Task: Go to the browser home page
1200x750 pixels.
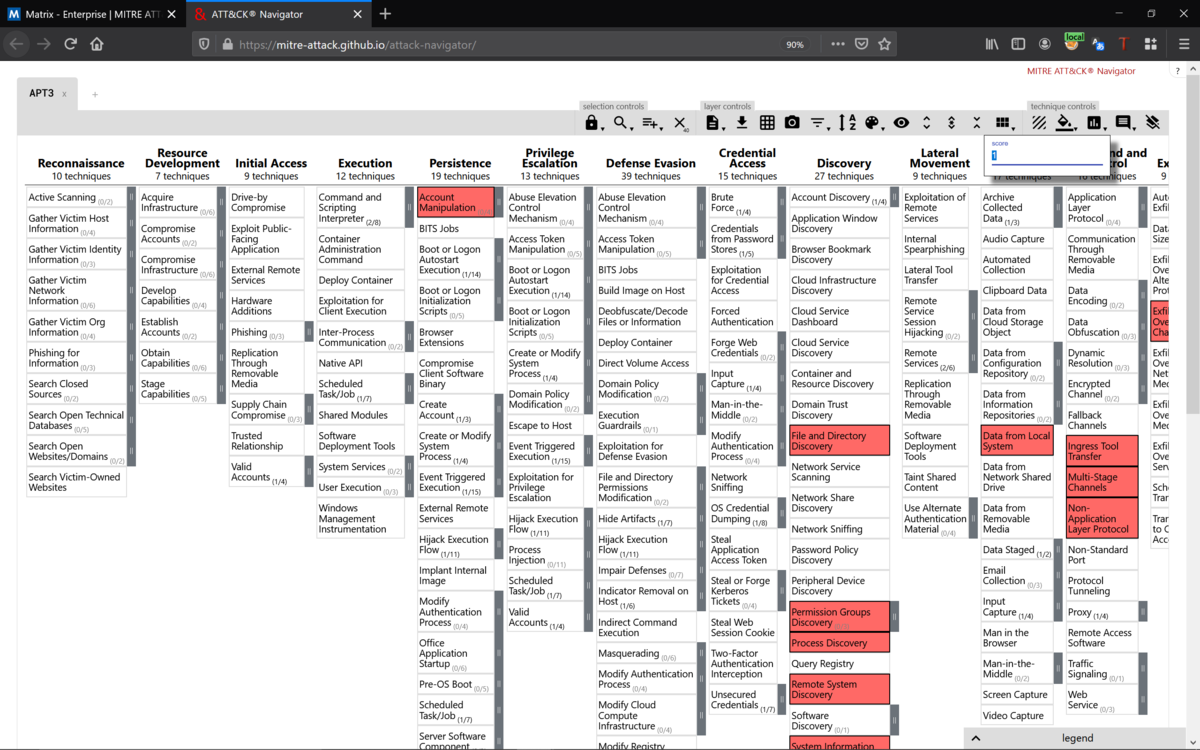Action: point(97,44)
